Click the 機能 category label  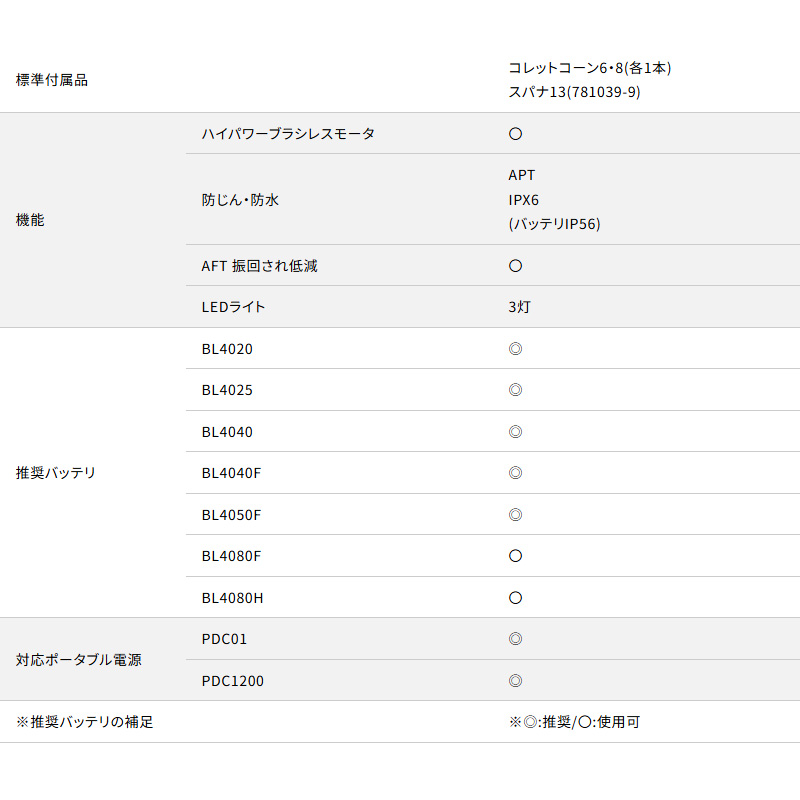(x=30, y=220)
